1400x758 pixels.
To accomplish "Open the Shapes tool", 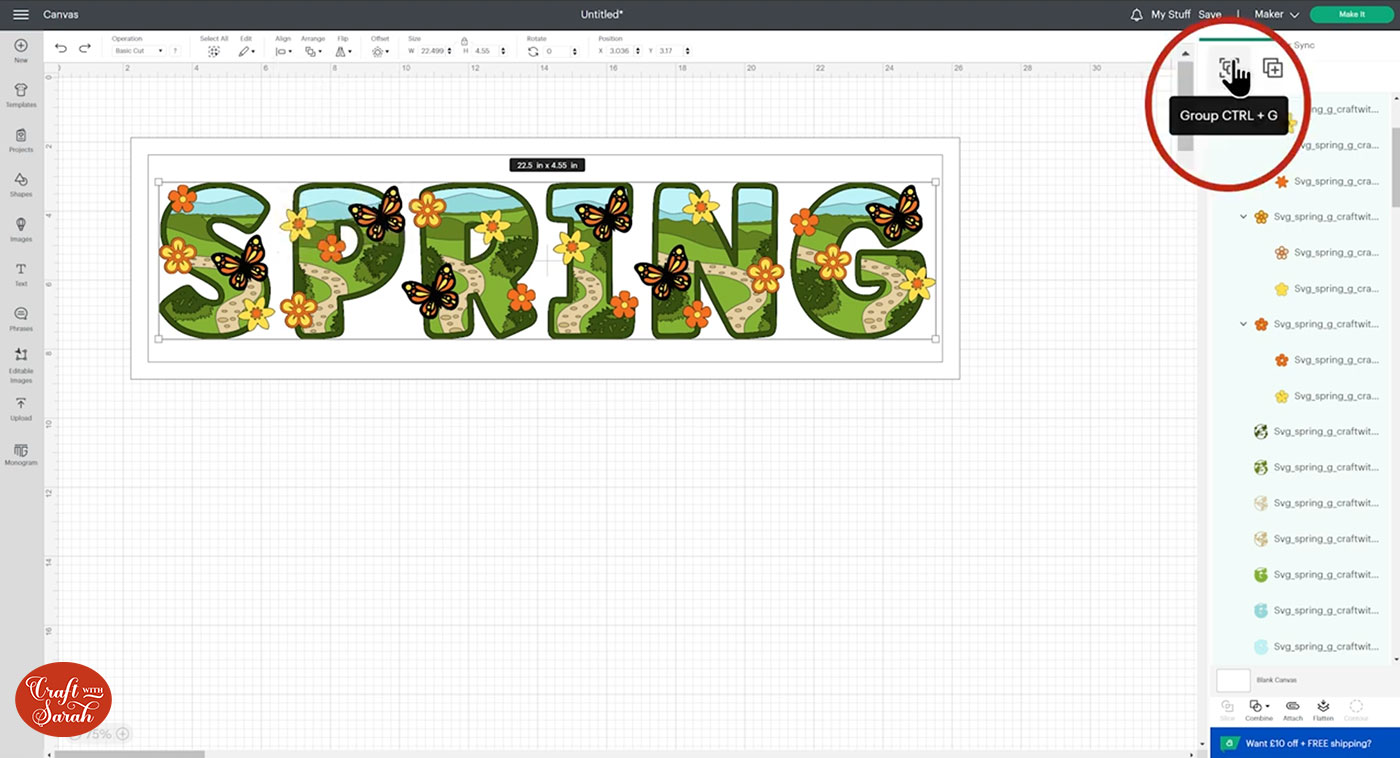I will (x=21, y=185).
